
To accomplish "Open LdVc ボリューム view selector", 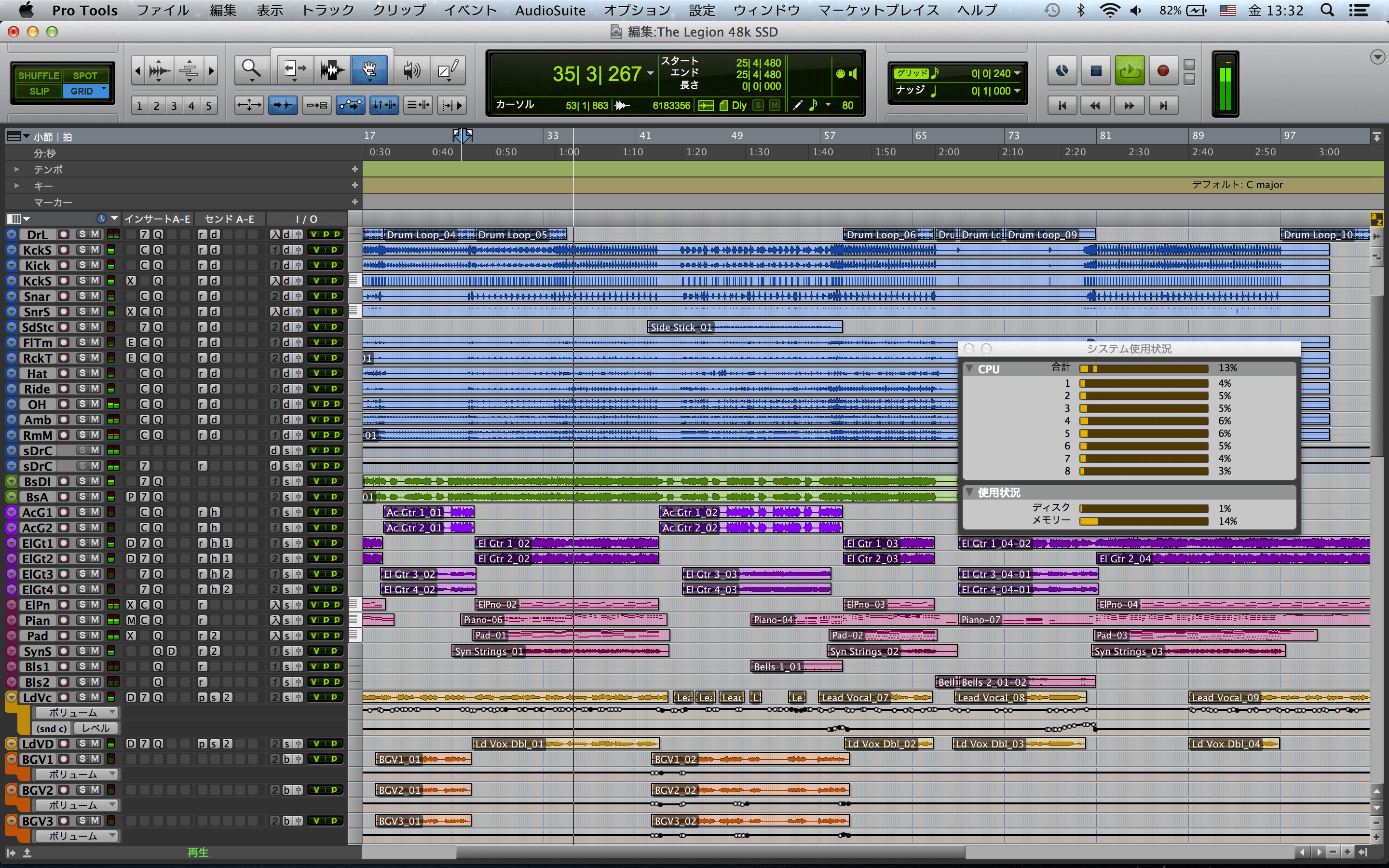I will 77,712.
